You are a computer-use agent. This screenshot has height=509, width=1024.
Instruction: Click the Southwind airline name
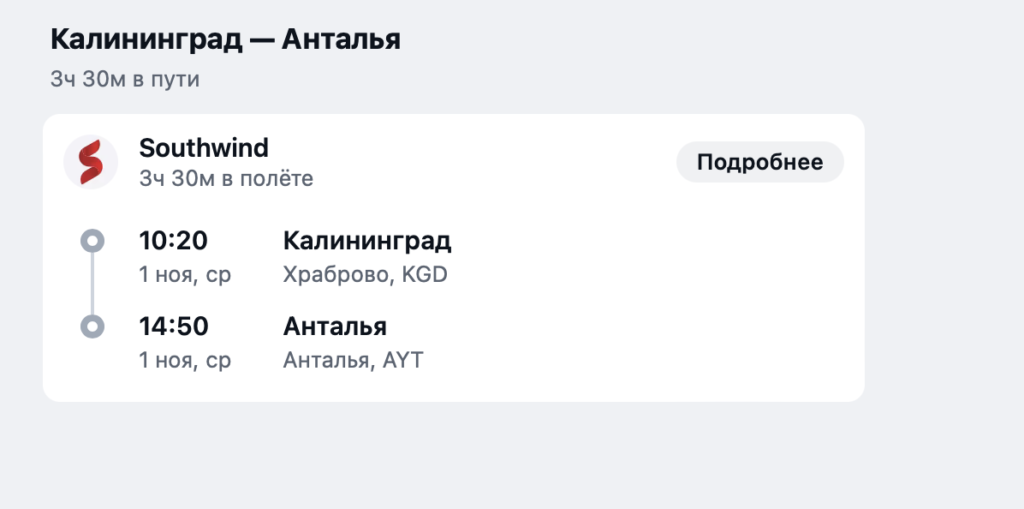(x=204, y=148)
